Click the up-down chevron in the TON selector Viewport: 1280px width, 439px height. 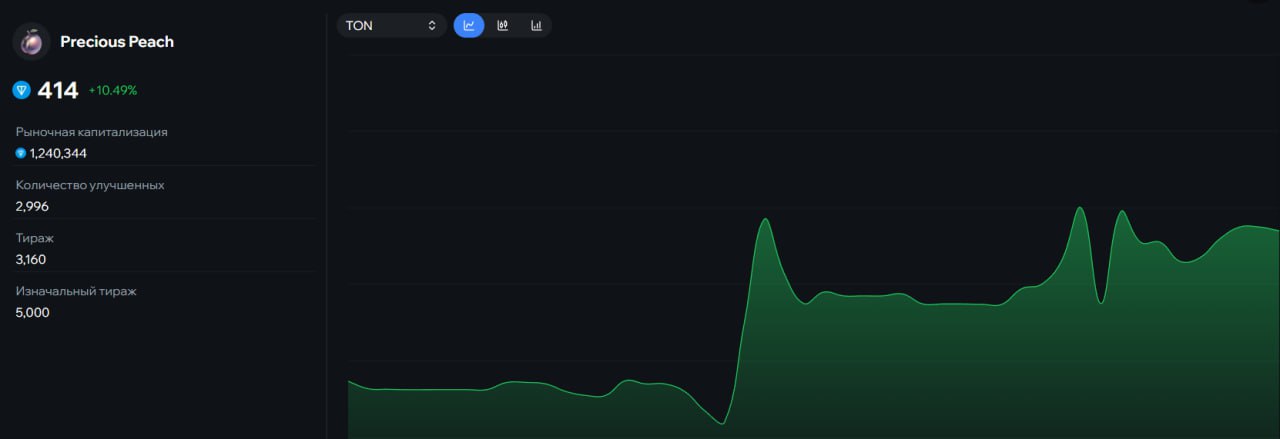coord(432,25)
